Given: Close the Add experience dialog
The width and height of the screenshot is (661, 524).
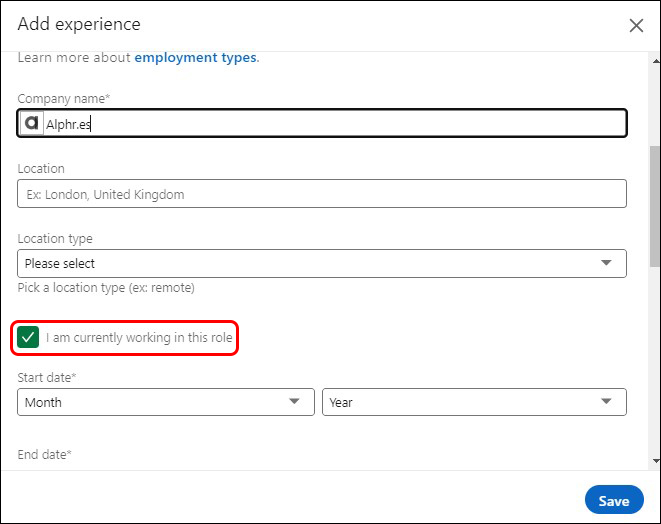Looking at the screenshot, I should pos(636,25).
